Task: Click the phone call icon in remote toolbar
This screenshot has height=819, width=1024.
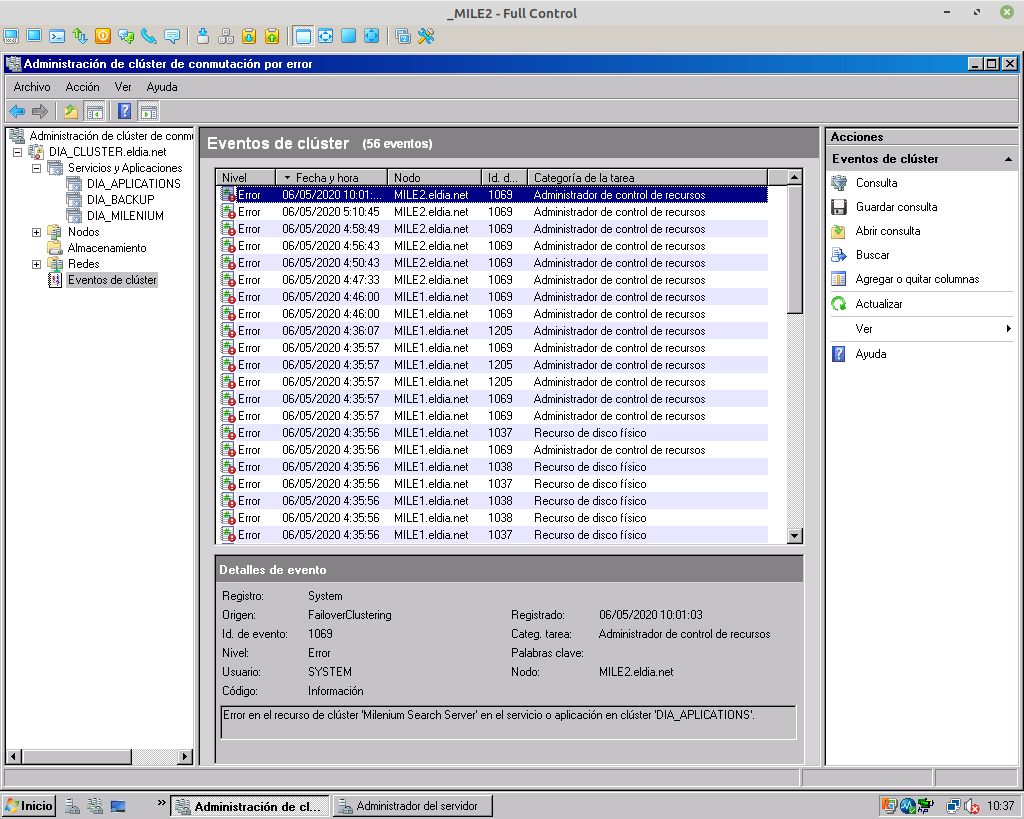Action: pos(148,36)
